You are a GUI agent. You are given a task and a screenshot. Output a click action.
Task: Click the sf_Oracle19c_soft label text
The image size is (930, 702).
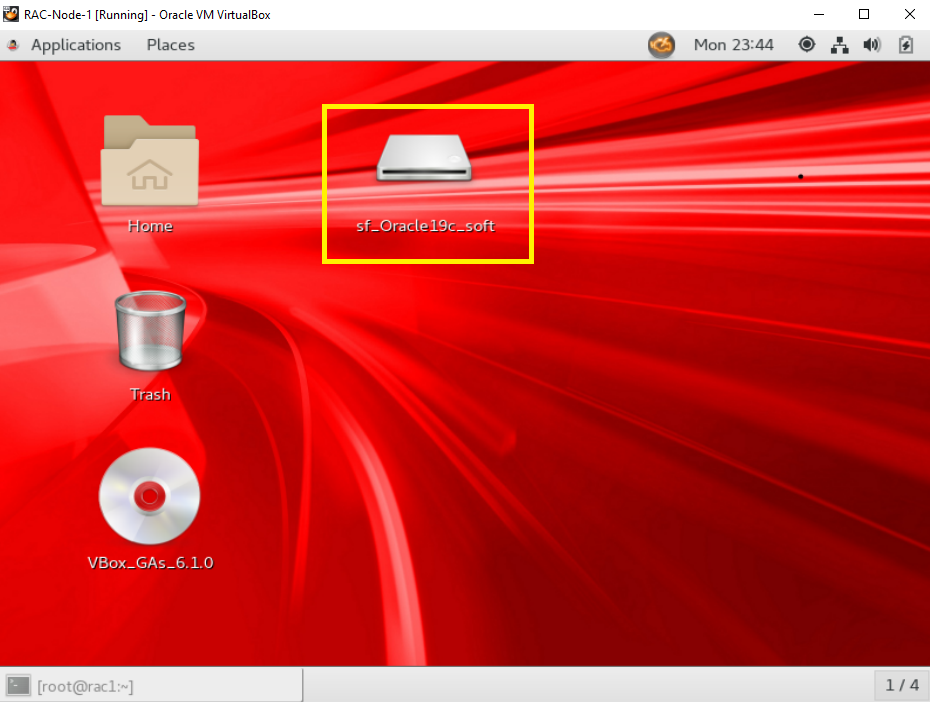coord(425,226)
